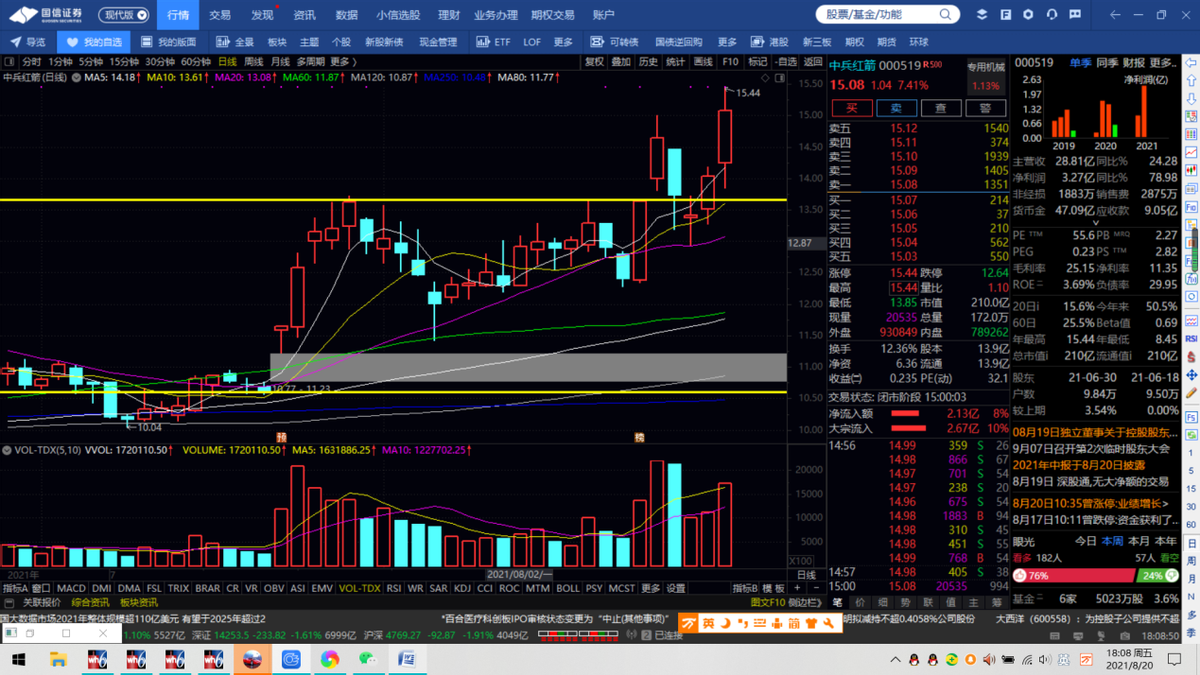Switch to 日线 daily period
The height and width of the screenshot is (675, 1200).
pos(228,62)
